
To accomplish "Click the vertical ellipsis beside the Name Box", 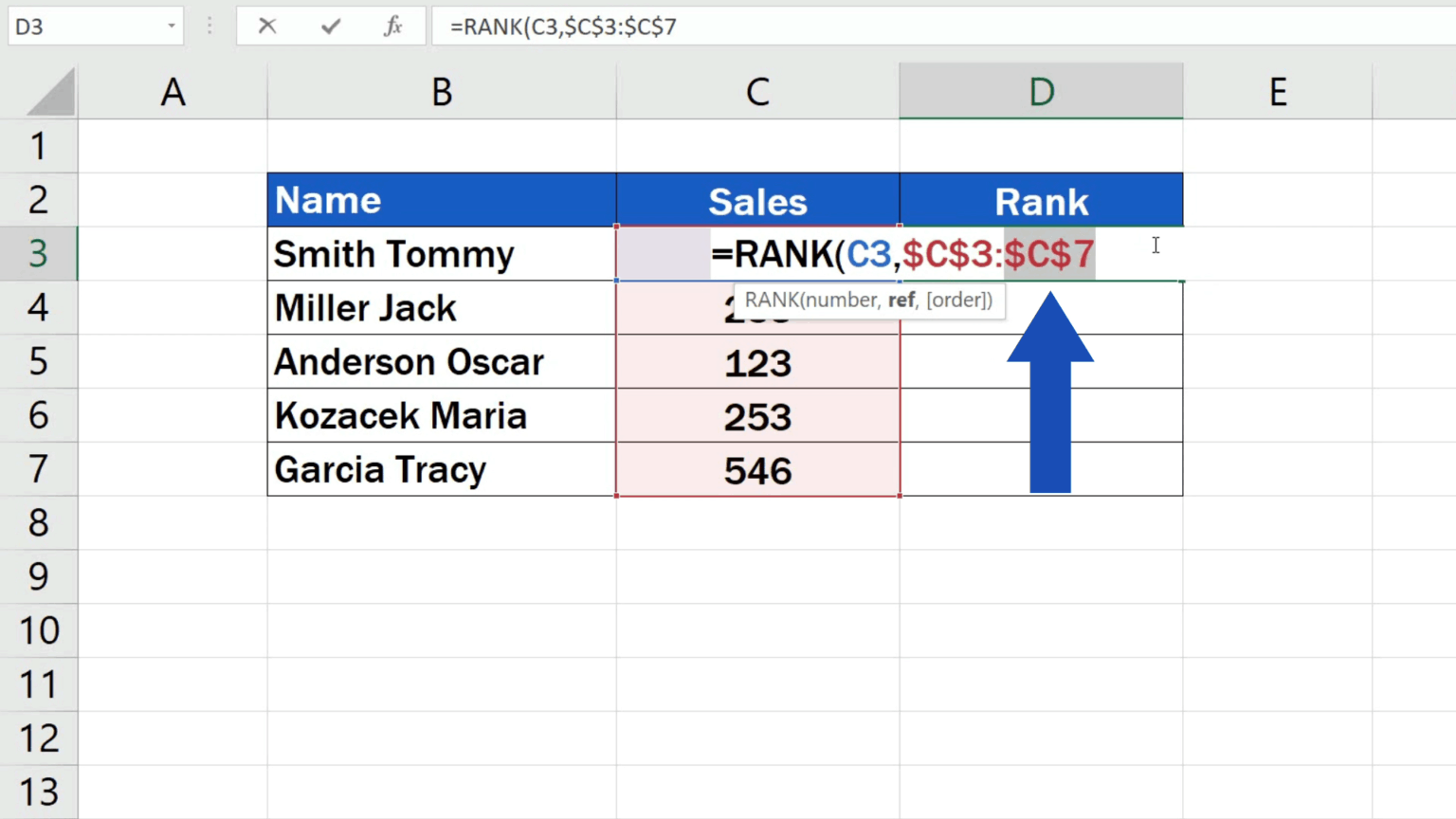I will point(209,26).
